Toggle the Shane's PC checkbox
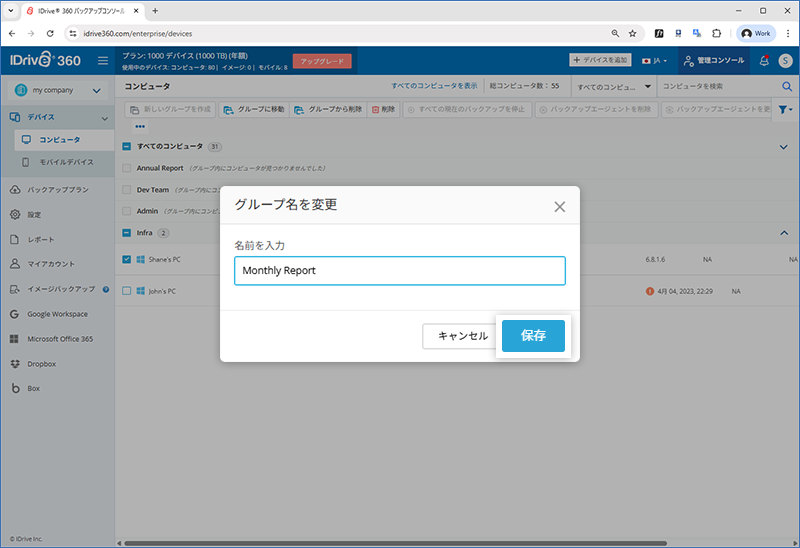This screenshot has height=548, width=800. click(127, 260)
